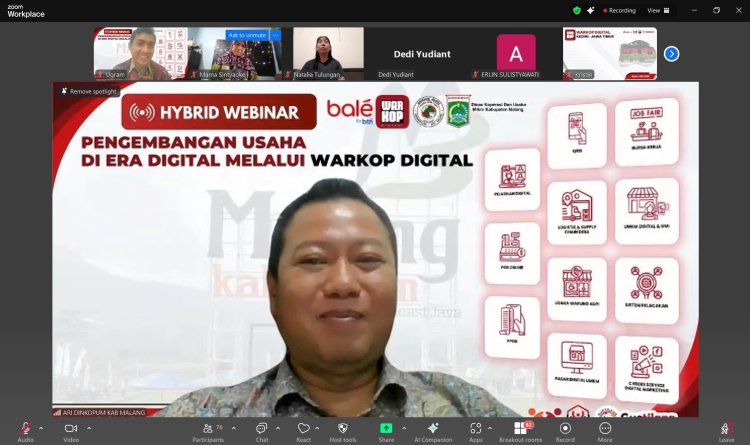This screenshot has width=750, height=445.
Task: Open the More options menu
Action: point(605,428)
